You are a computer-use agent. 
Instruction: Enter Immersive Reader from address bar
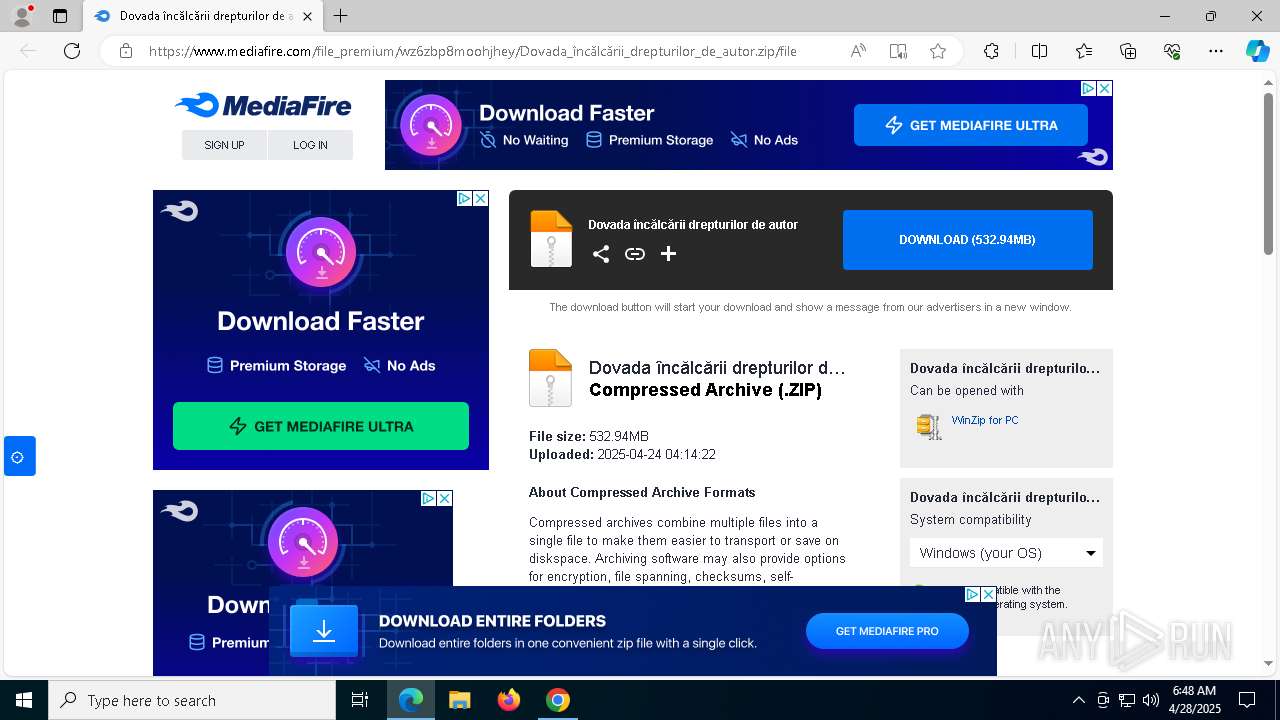898,51
